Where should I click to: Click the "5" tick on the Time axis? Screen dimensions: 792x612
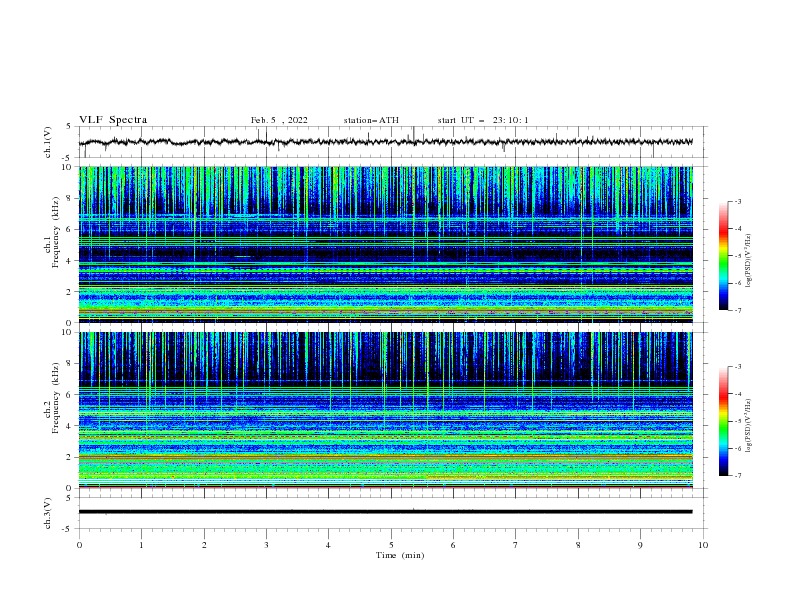(x=391, y=545)
